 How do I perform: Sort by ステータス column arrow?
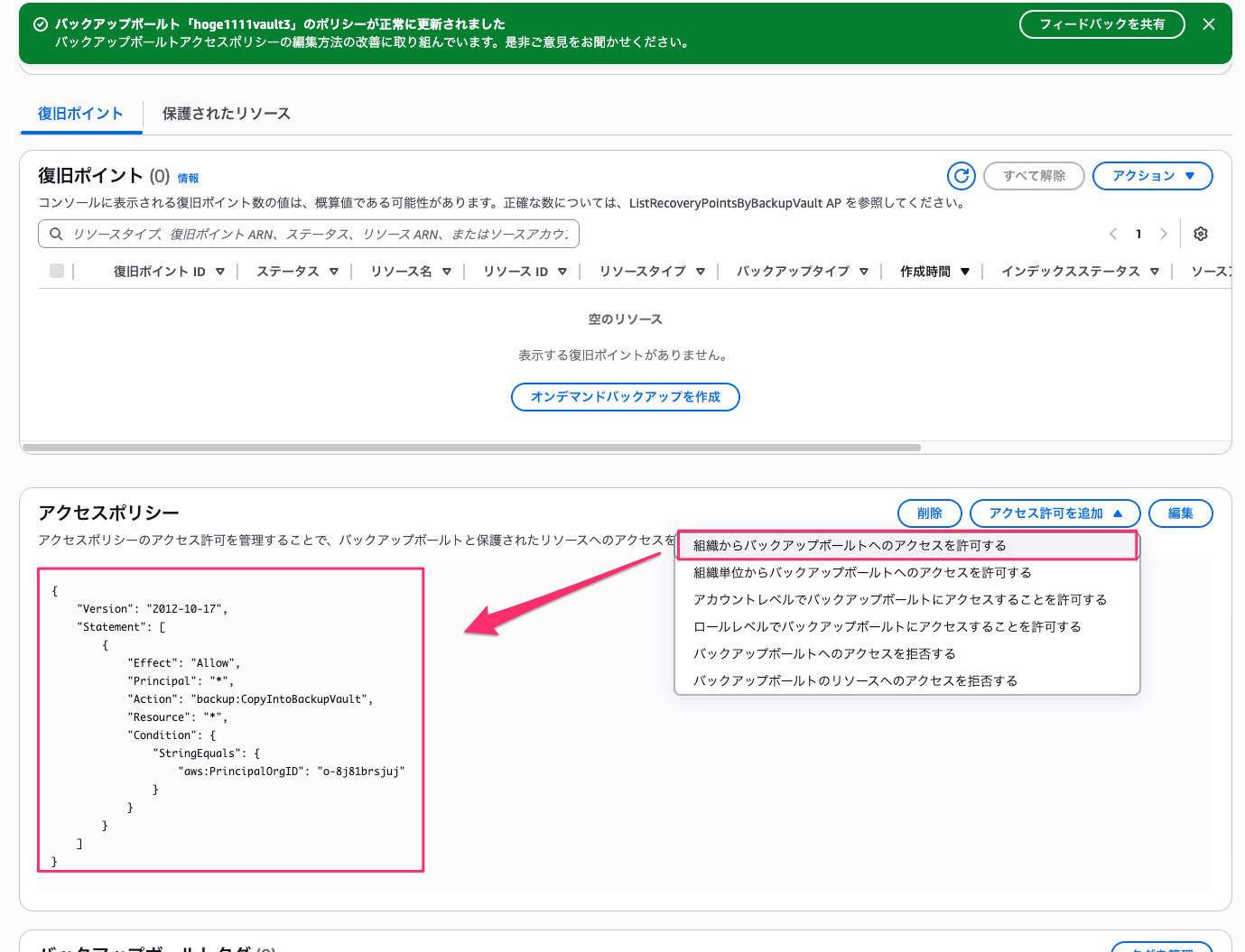(x=334, y=272)
